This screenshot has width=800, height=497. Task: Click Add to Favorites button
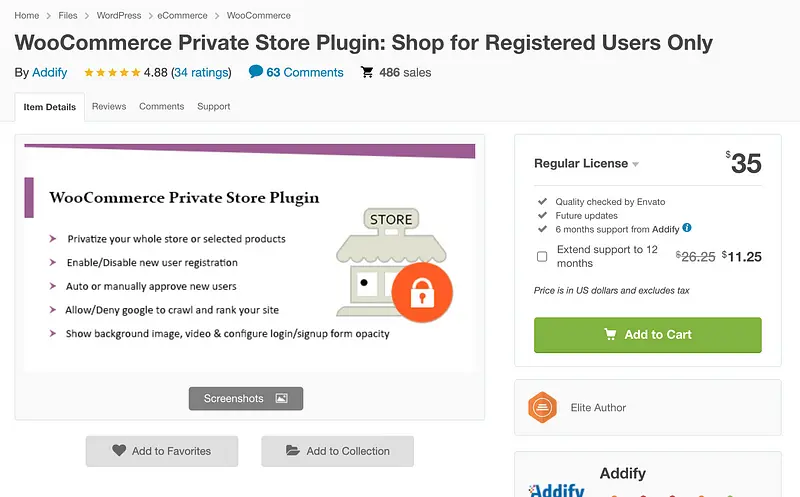coord(162,451)
